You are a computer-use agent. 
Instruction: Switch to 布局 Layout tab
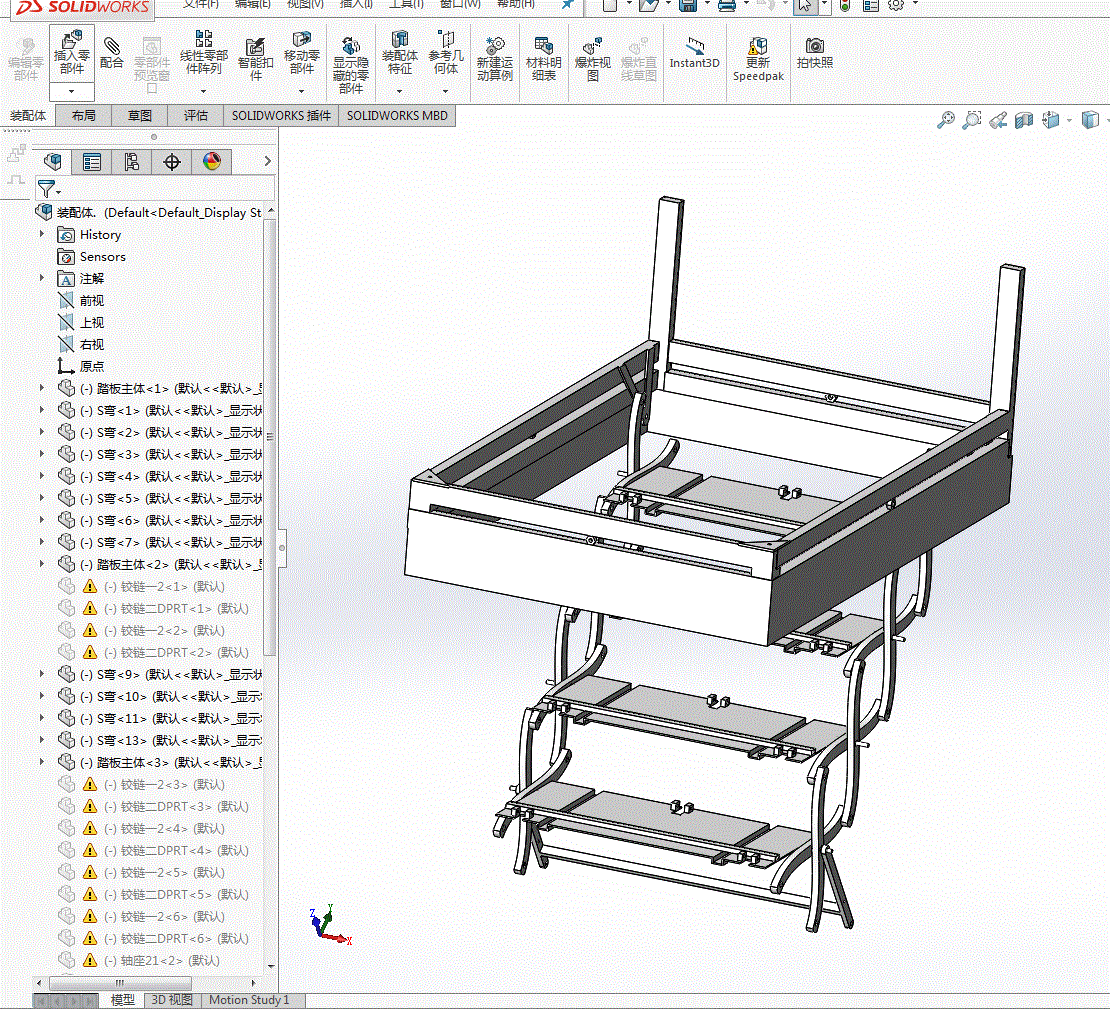(84, 115)
